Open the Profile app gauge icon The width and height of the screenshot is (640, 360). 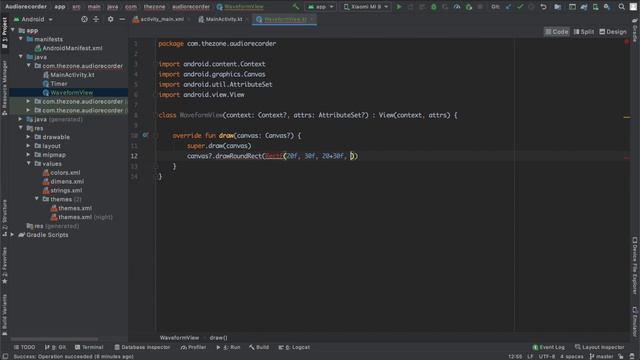[x=457, y=7]
